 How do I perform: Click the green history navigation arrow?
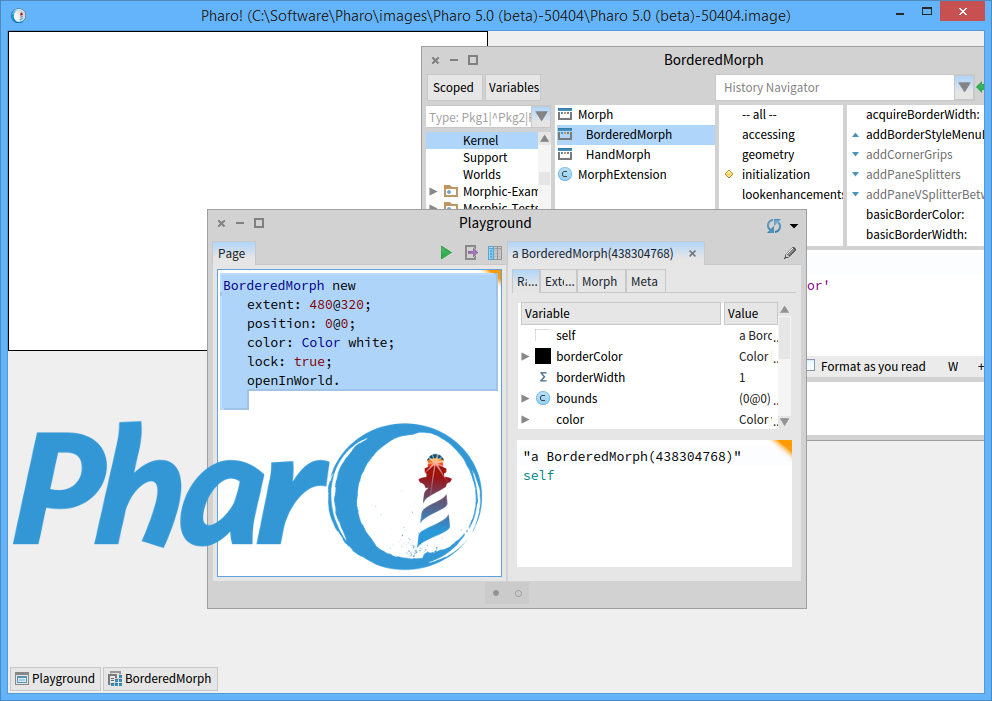click(x=981, y=87)
